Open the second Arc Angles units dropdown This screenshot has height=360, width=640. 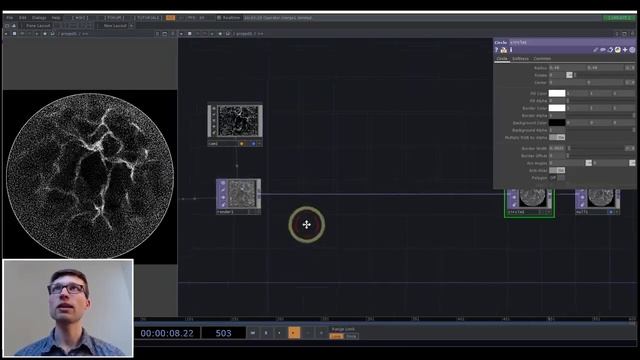click(632, 163)
